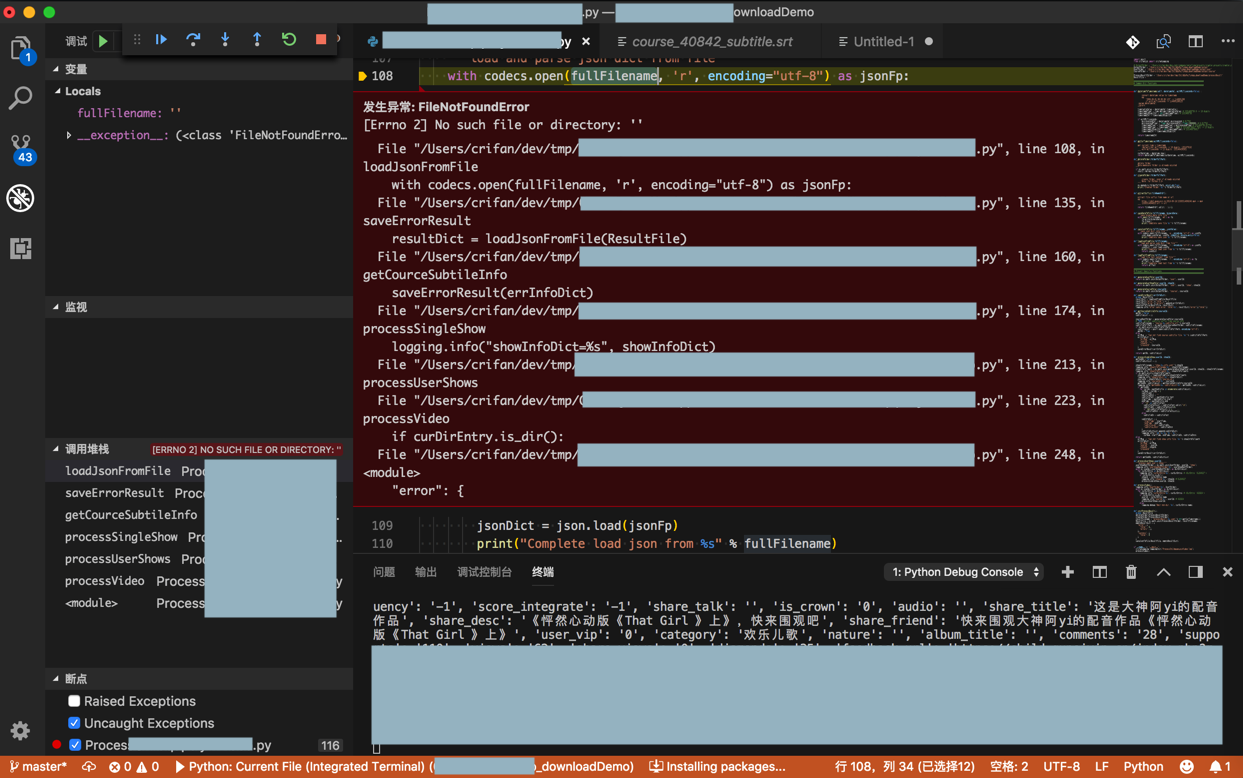The image size is (1243, 778).
Task: Open the 调试控制台 debug console tab
Action: coord(484,572)
